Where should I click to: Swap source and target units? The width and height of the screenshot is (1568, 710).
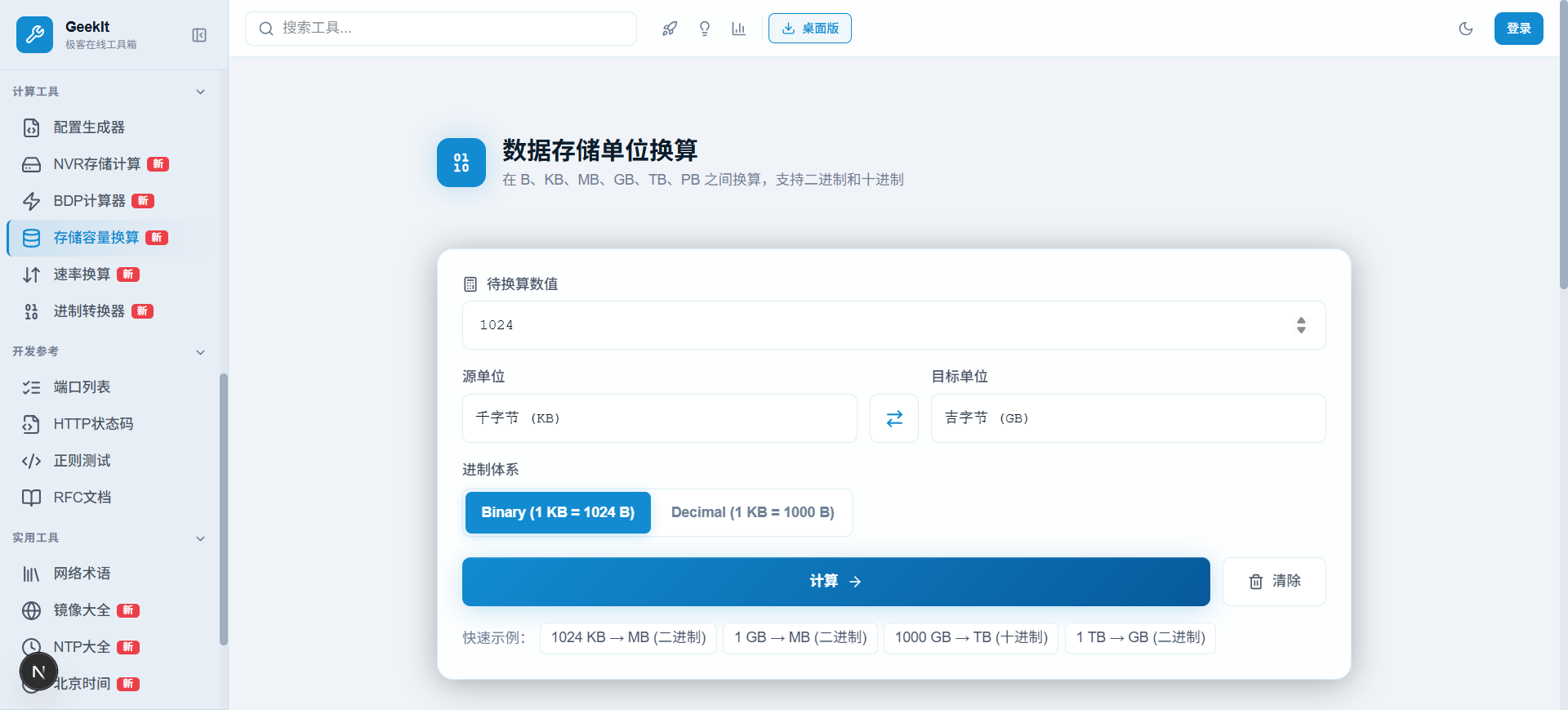[894, 418]
